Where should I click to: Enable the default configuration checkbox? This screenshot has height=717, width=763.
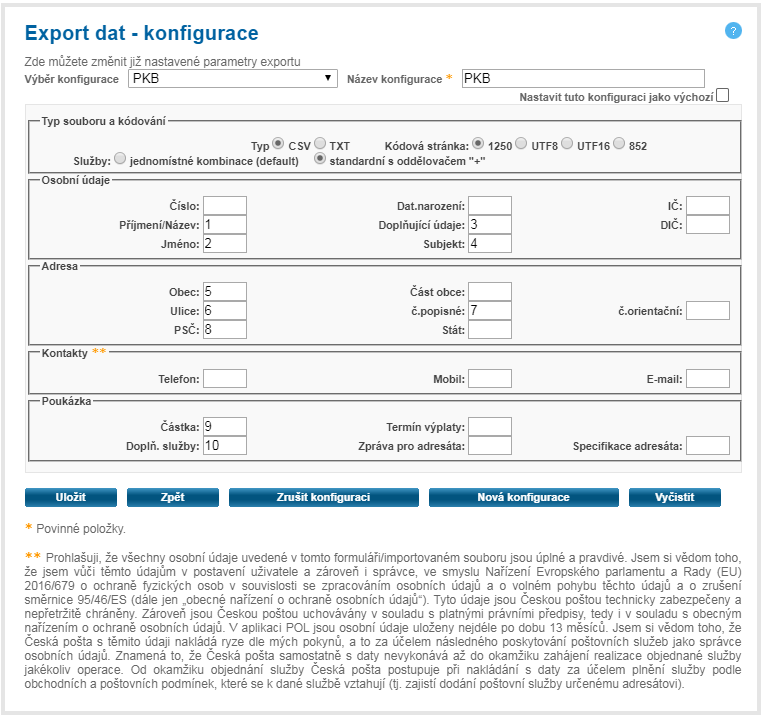click(x=722, y=96)
